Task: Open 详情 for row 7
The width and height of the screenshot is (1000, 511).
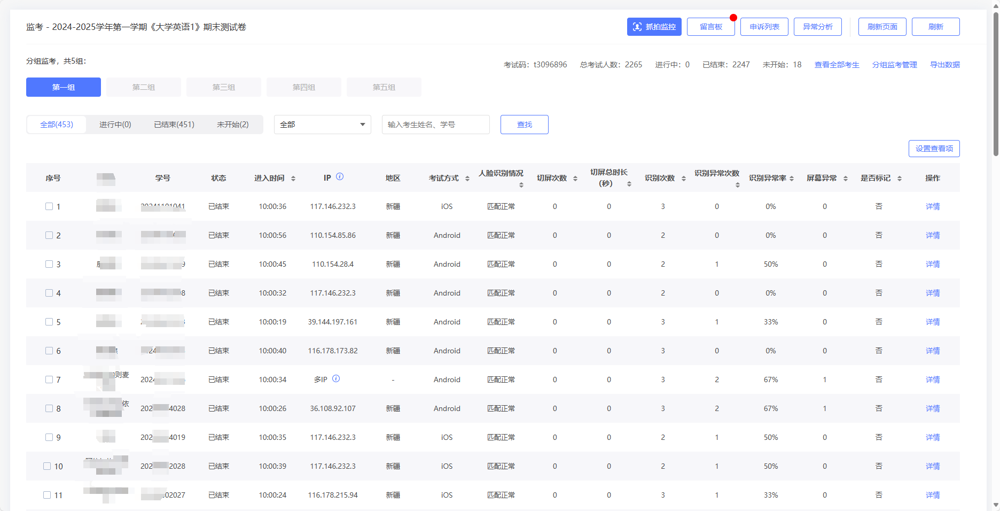Action: point(932,380)
